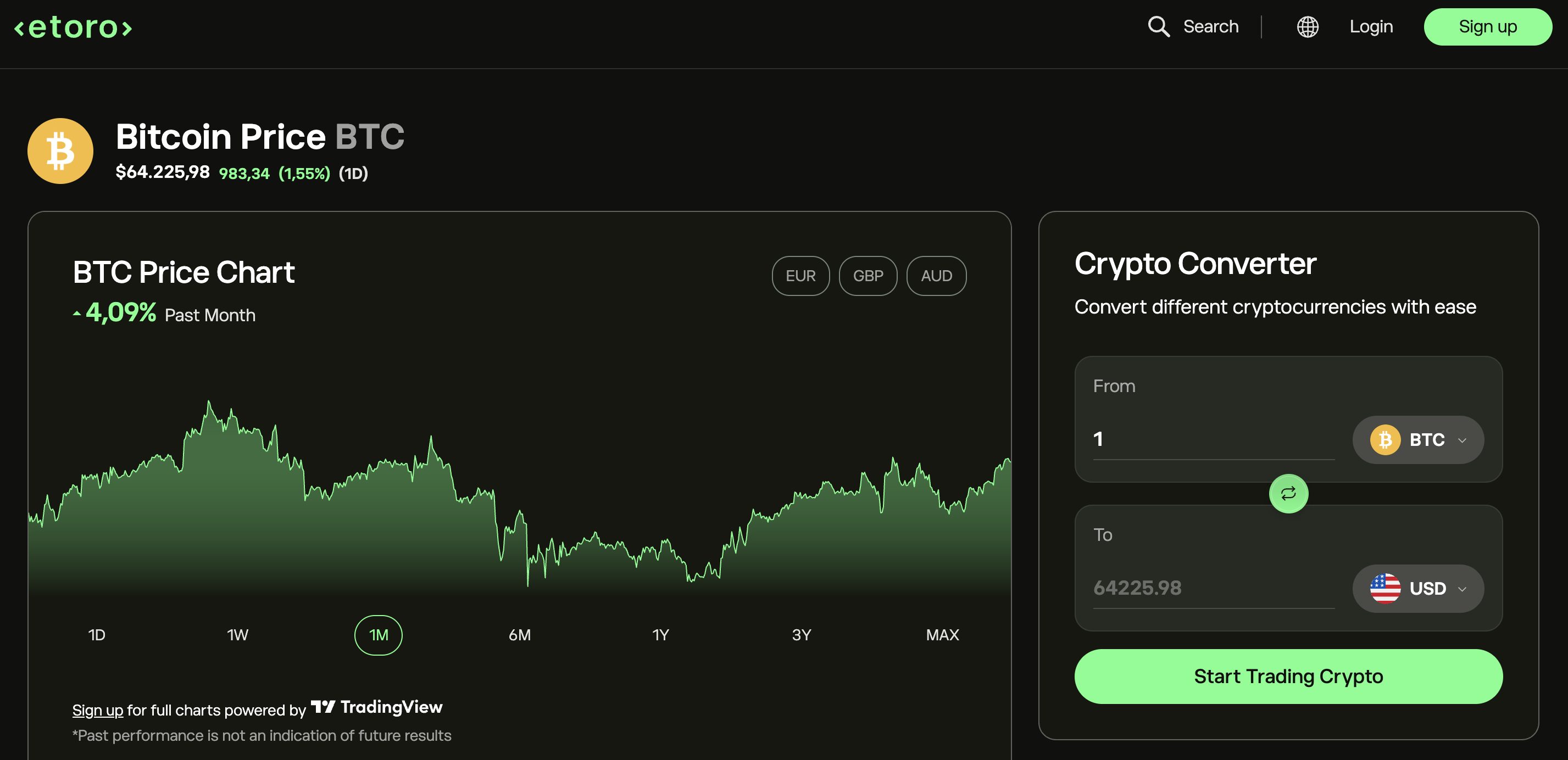Click the Crypto Converter heading
1568x760 pixels.
pyautogui.click(x=1195, y=264)
